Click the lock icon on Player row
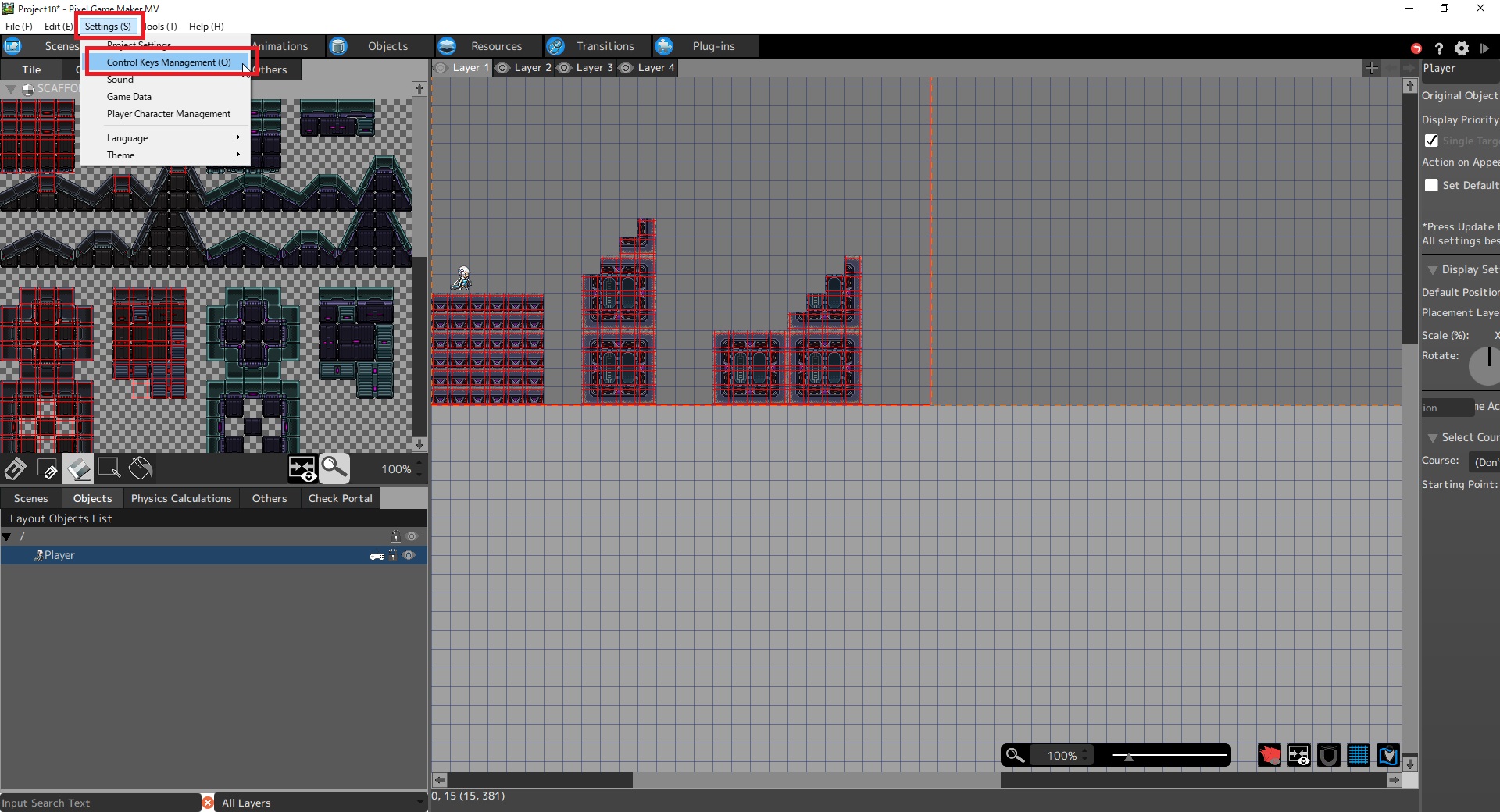 point(393,555)
